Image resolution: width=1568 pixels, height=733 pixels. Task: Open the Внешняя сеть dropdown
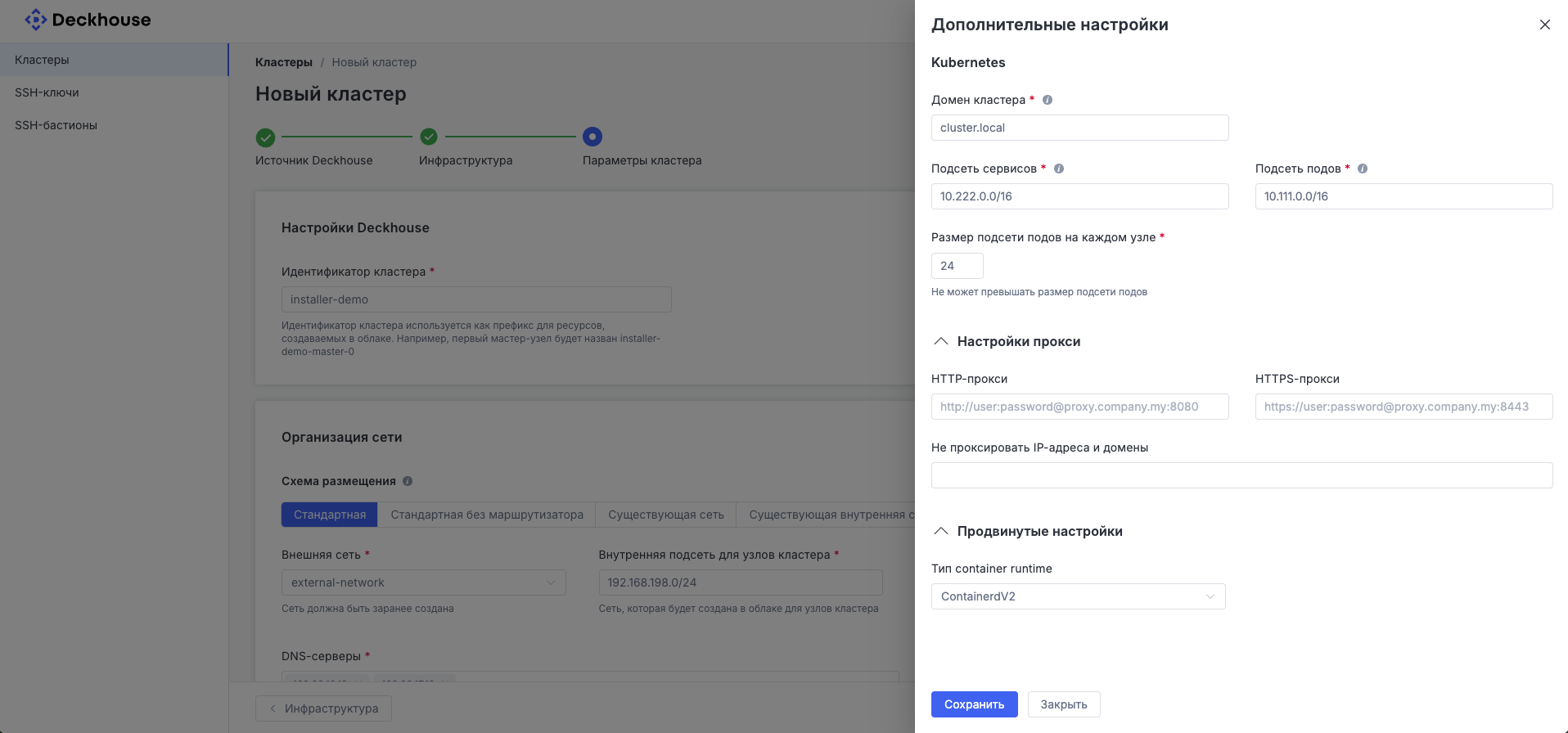423,582
